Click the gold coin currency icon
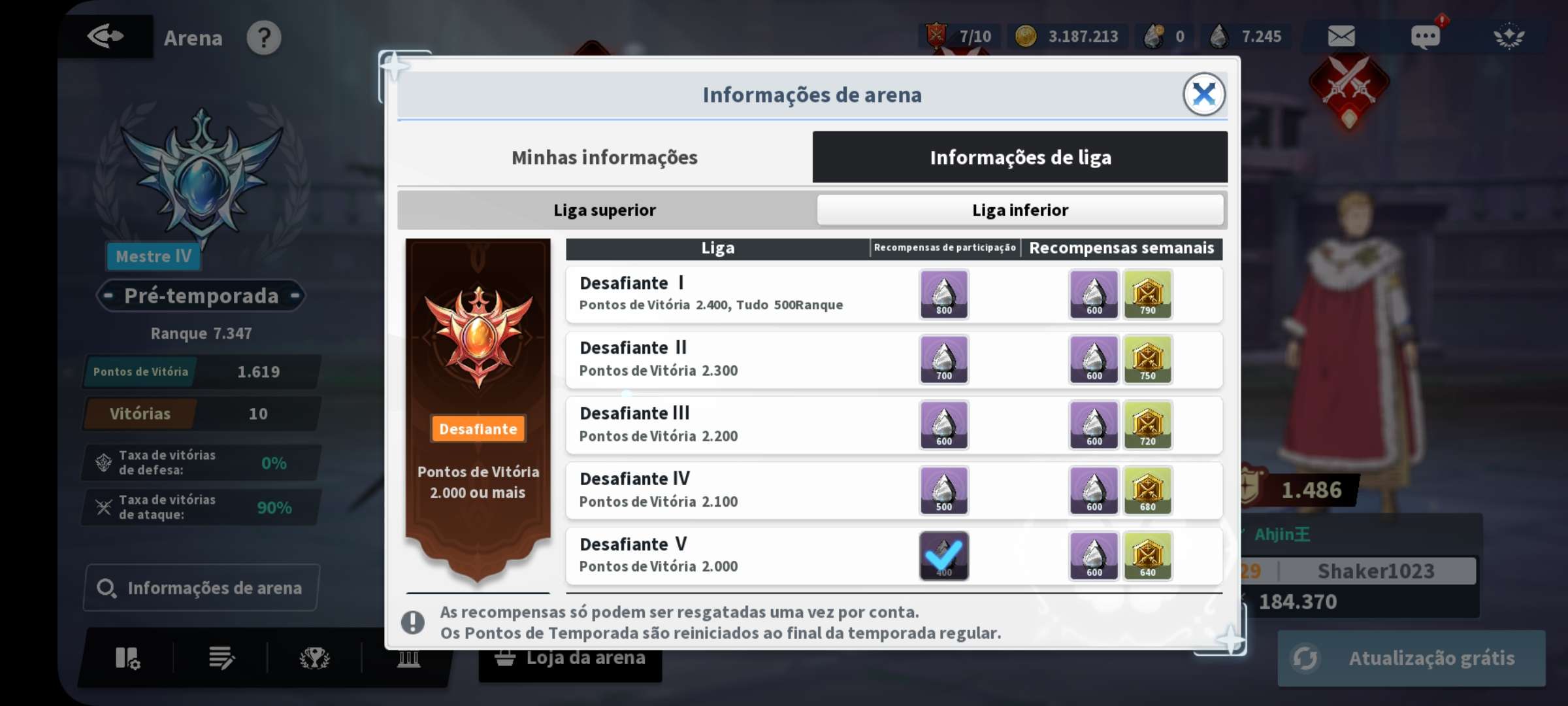The width and height of the screenshot is (1568, 706). tap(1025, 36)
